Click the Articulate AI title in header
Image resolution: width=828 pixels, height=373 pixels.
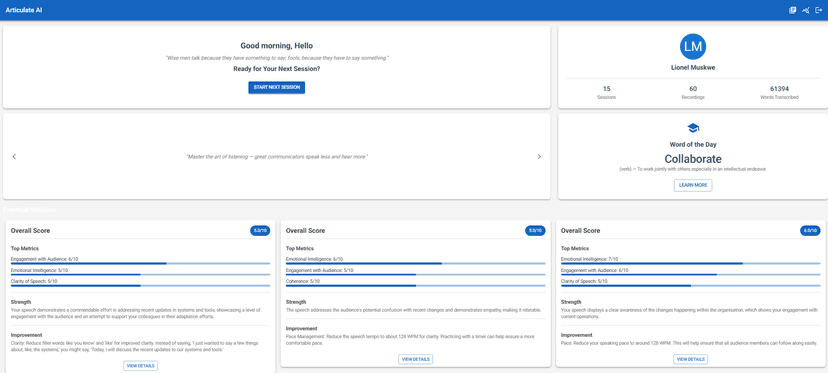(x=24, y=10)
